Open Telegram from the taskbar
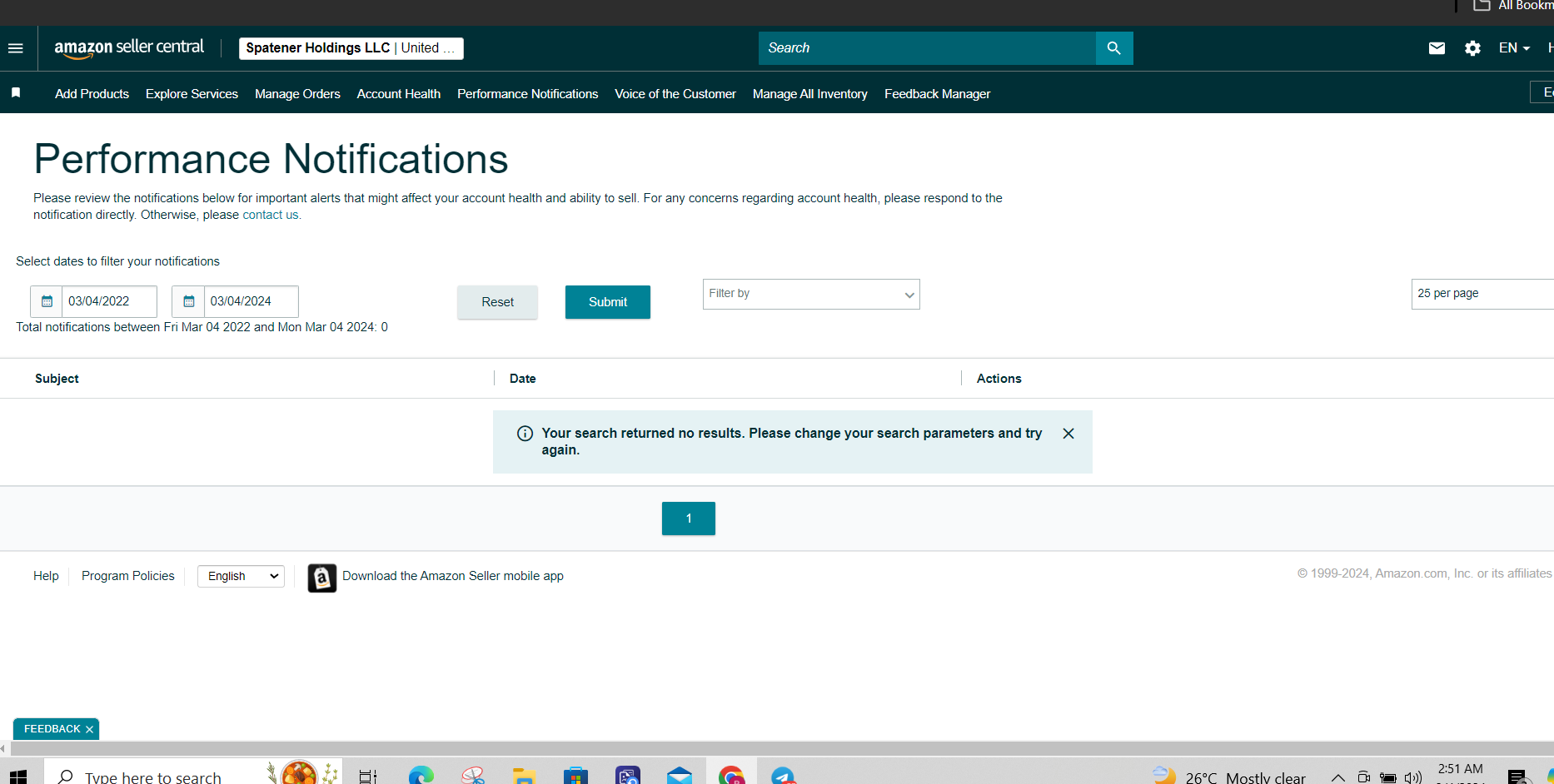This screenshot has width=1554, height=784. 783,777
